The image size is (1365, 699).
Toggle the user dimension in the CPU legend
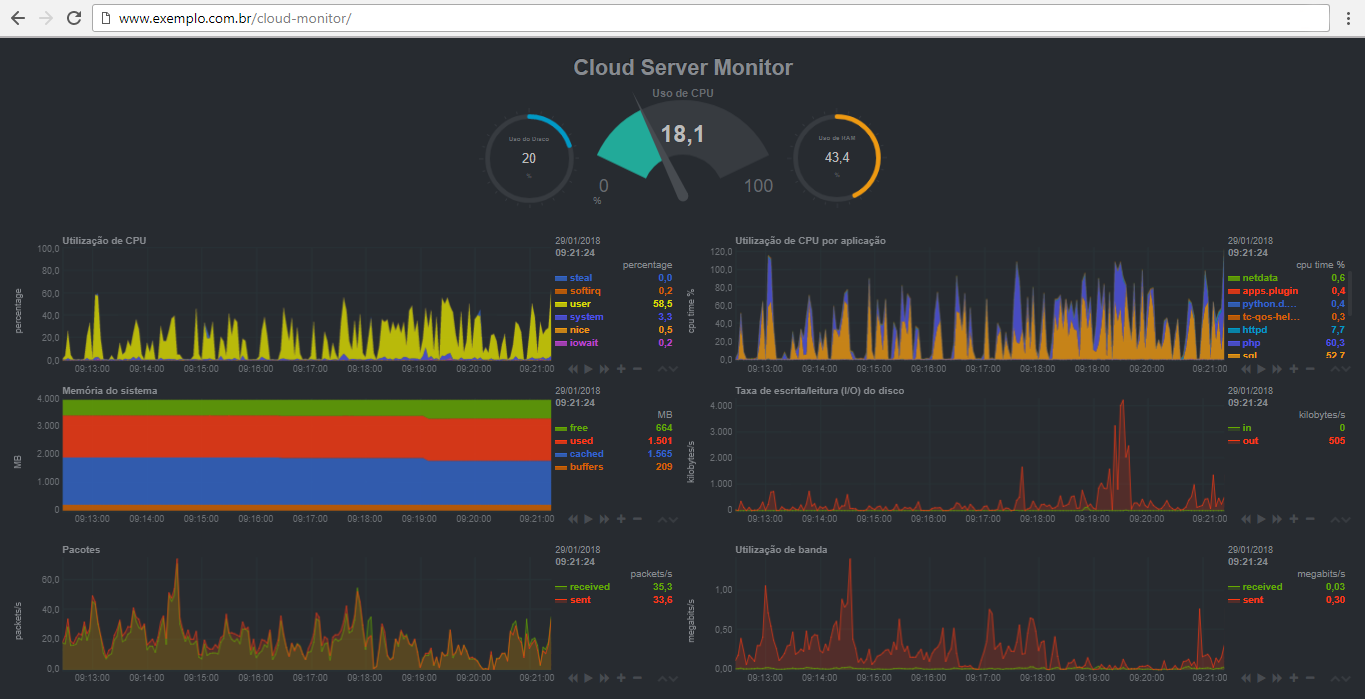(579, 303)
